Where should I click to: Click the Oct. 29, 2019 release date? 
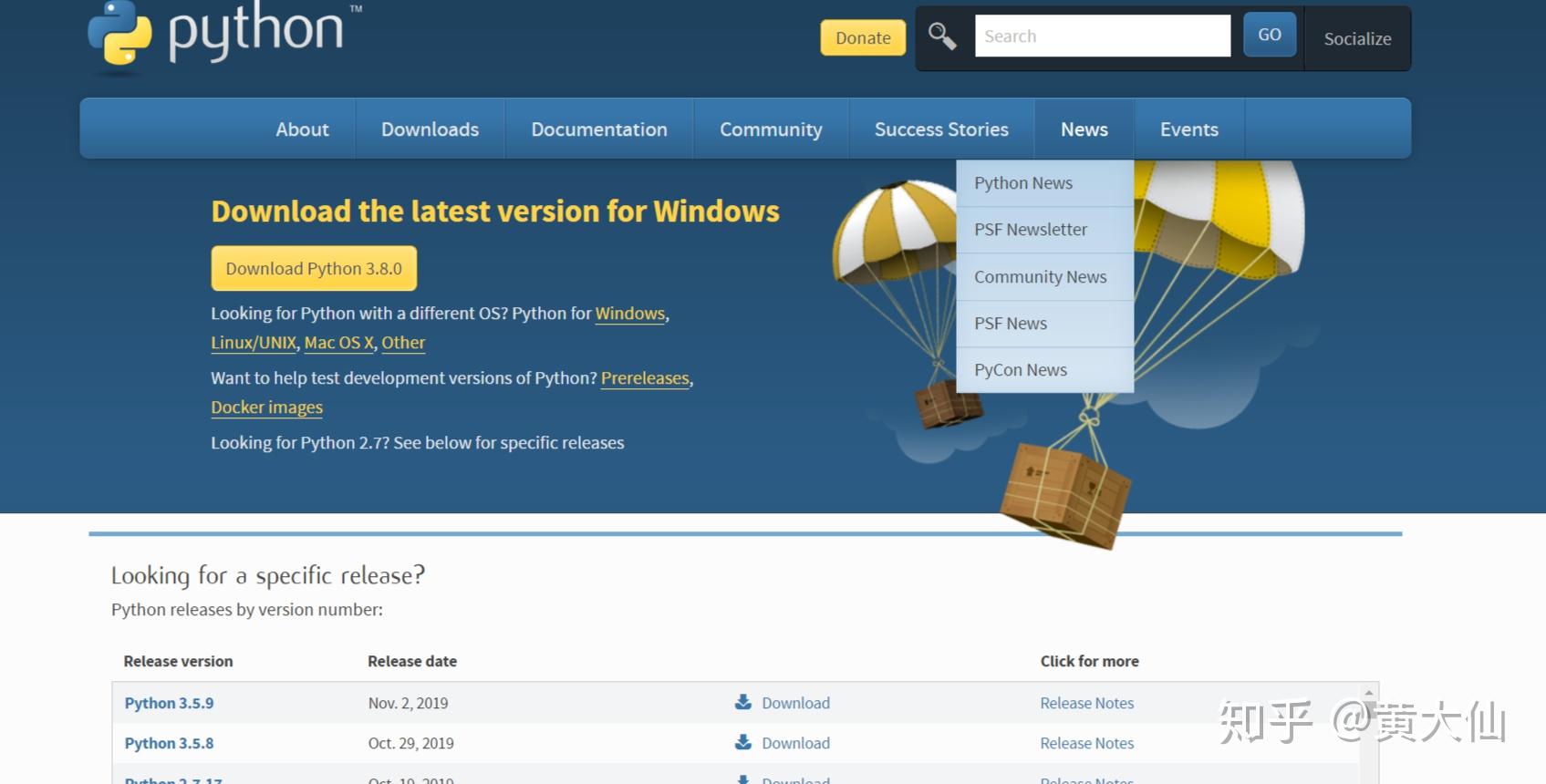pyautogui.click(x=410, y=743)
